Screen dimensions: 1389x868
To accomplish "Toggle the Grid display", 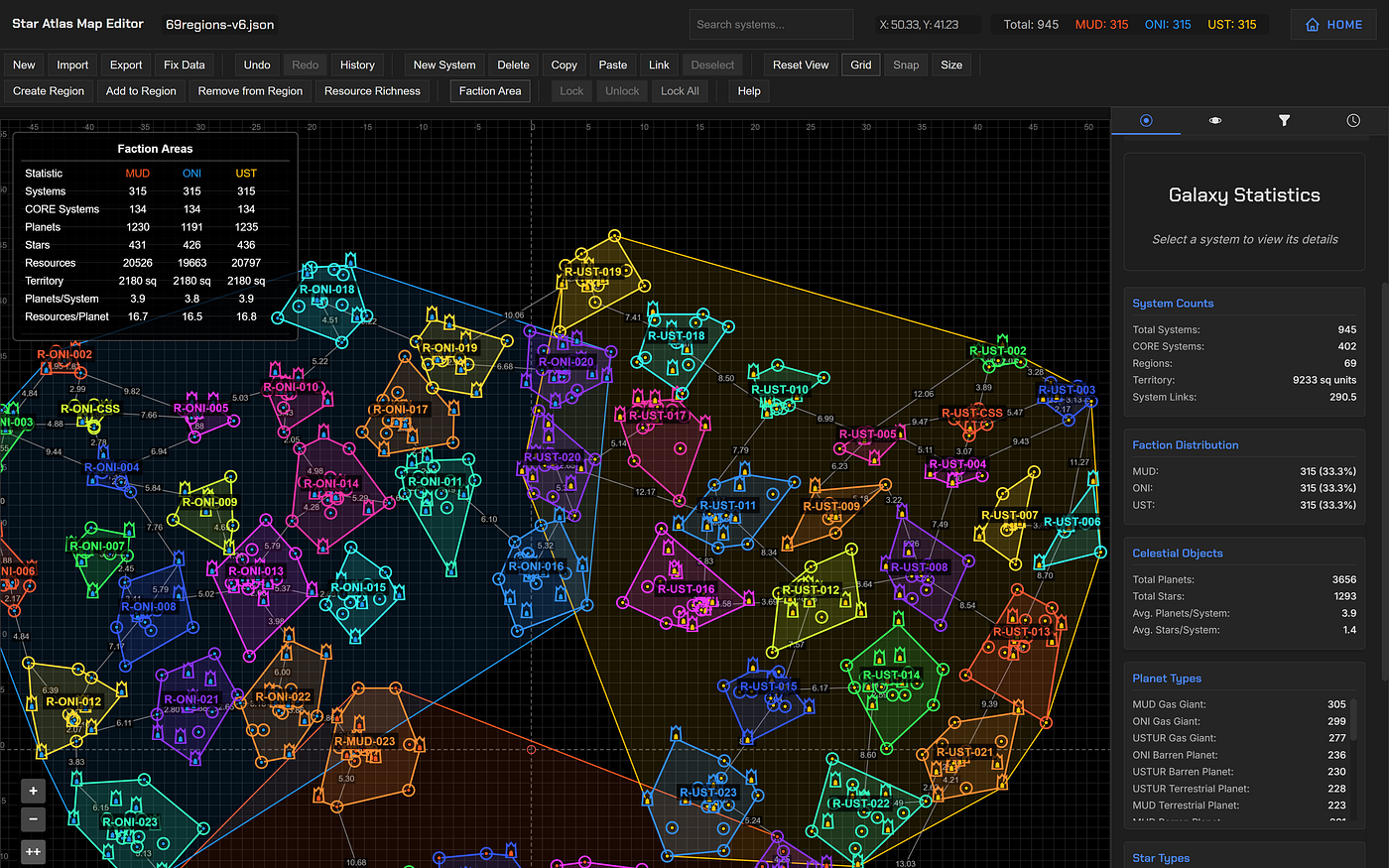I will [x=860, y=63].
